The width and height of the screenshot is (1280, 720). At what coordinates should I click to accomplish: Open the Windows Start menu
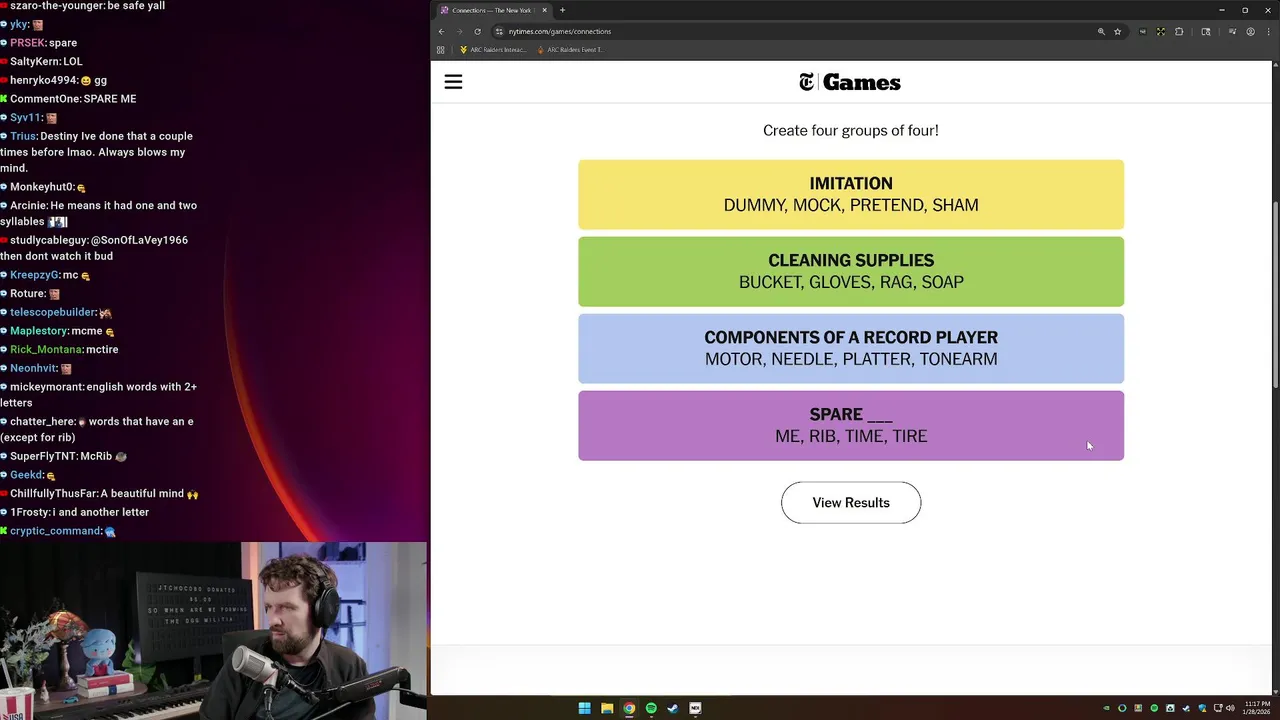(585, 708)
